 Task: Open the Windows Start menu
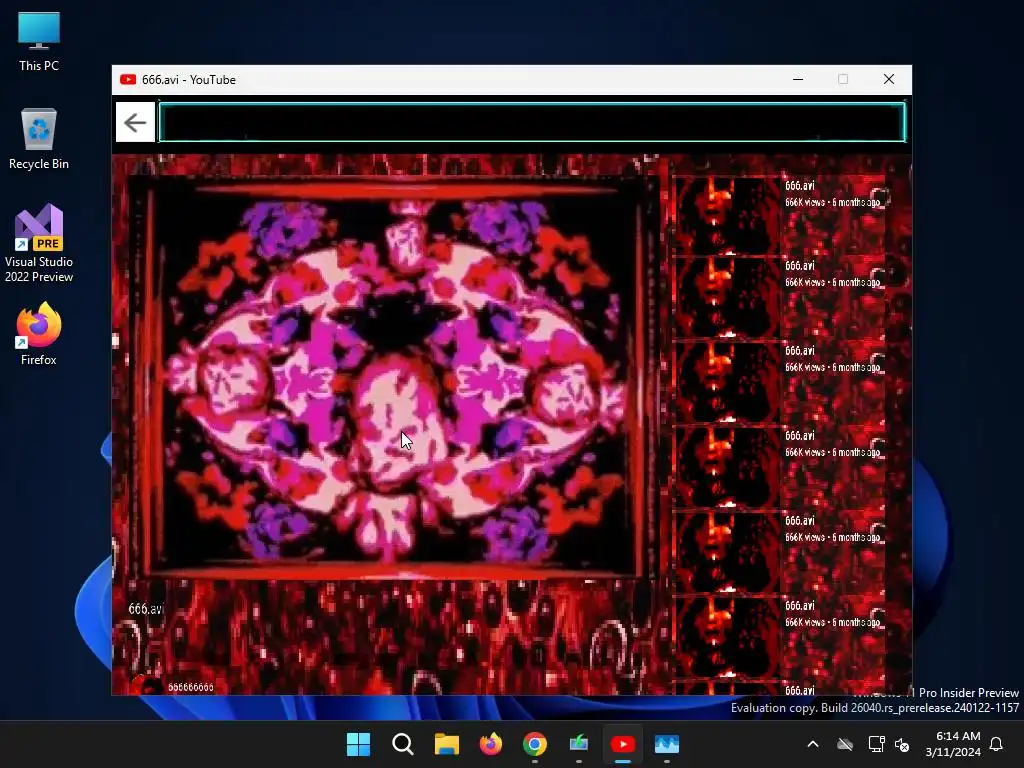click(359, 744)
